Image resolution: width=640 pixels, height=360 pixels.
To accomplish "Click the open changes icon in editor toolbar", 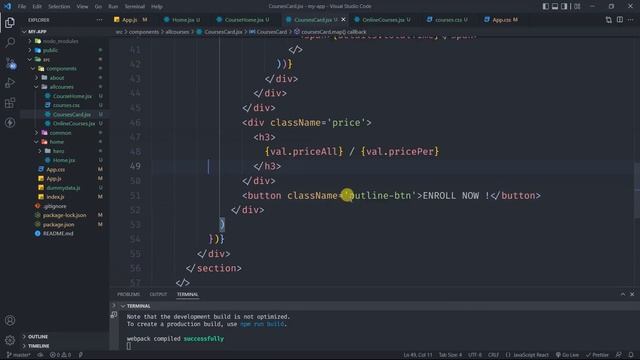I will (609, 20).
